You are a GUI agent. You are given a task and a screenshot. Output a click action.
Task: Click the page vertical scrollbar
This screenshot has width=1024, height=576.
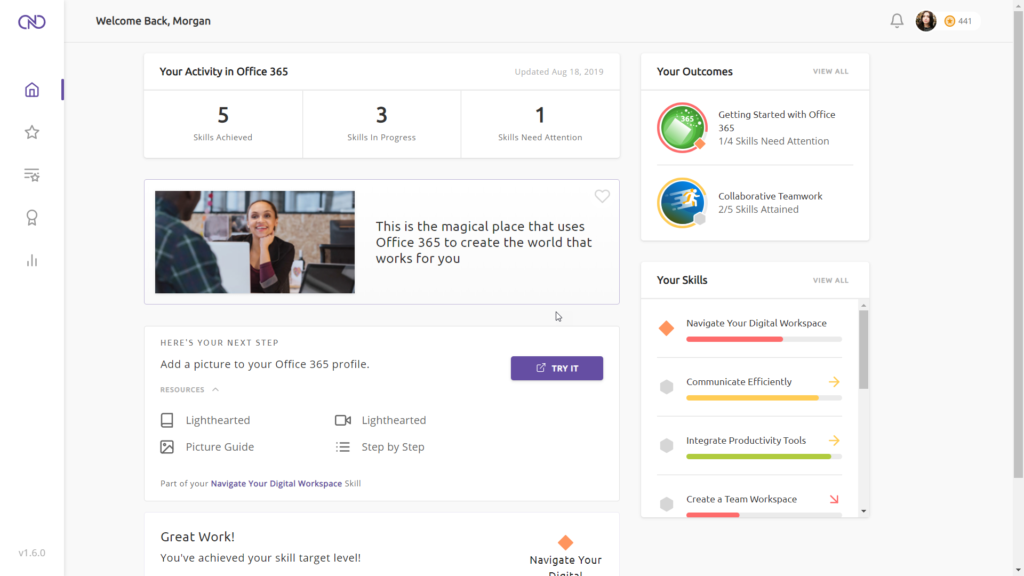(1018, 245)
